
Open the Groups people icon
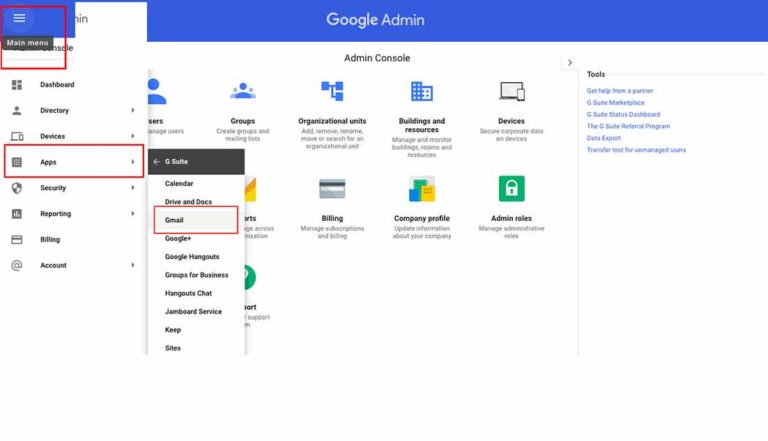click(243, 91)
